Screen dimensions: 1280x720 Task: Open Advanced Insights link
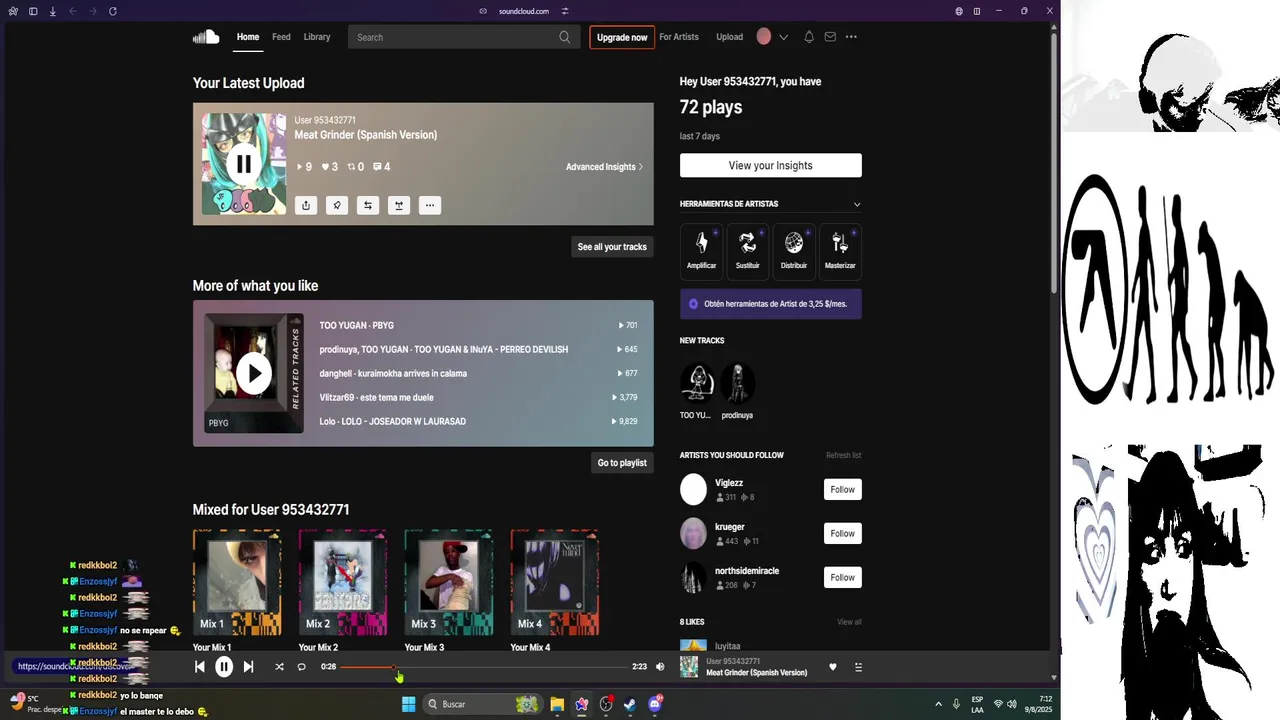pos(604,167)
